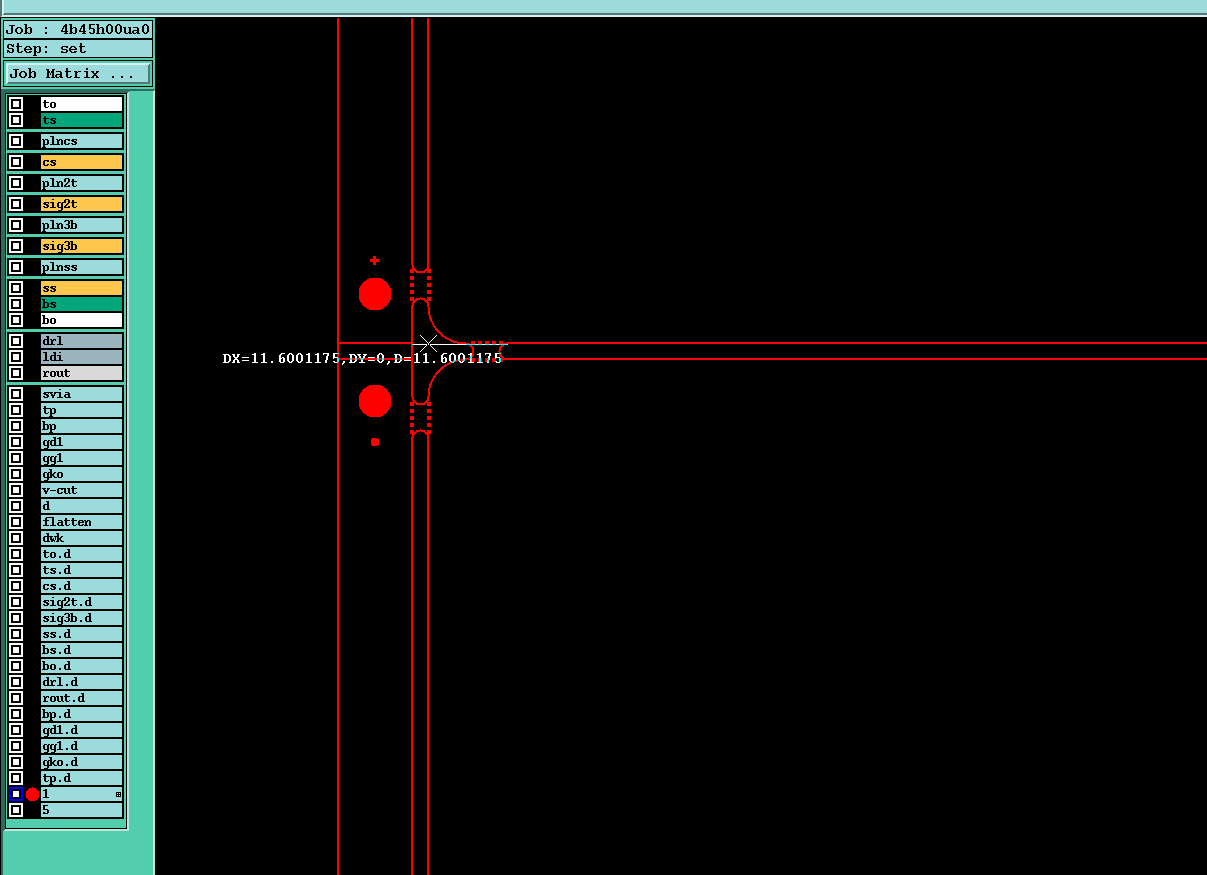Viewport: 1207px width, 875px height.
Task: Tick the checkbox beside layer to
Action: pos(16,104)
